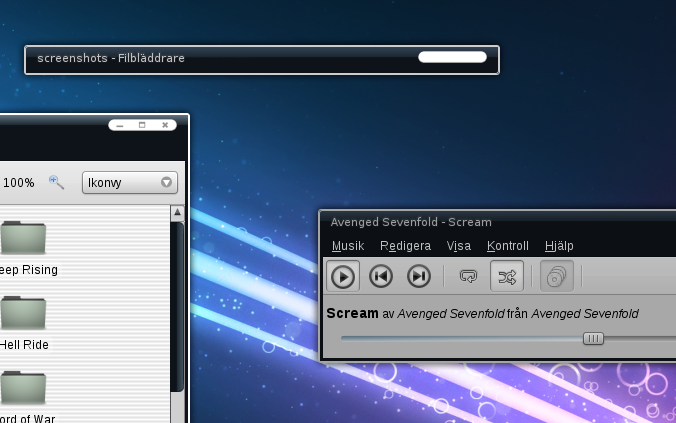676x423 pixels.
Task: Click the 100% zoom level text
Action: [x=19, y=183]
